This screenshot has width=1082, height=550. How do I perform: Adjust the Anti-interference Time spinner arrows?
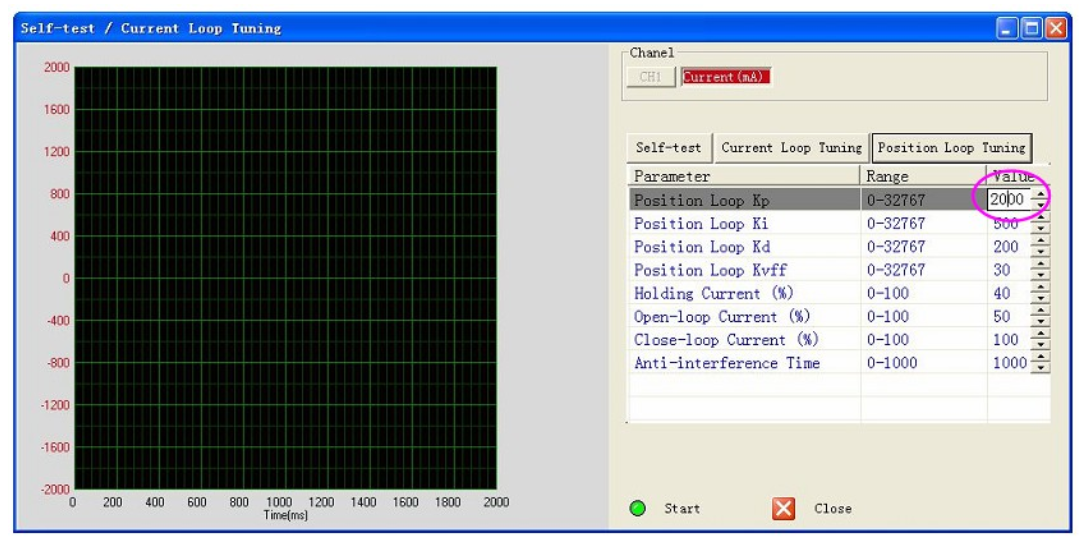pos(1040,362)
